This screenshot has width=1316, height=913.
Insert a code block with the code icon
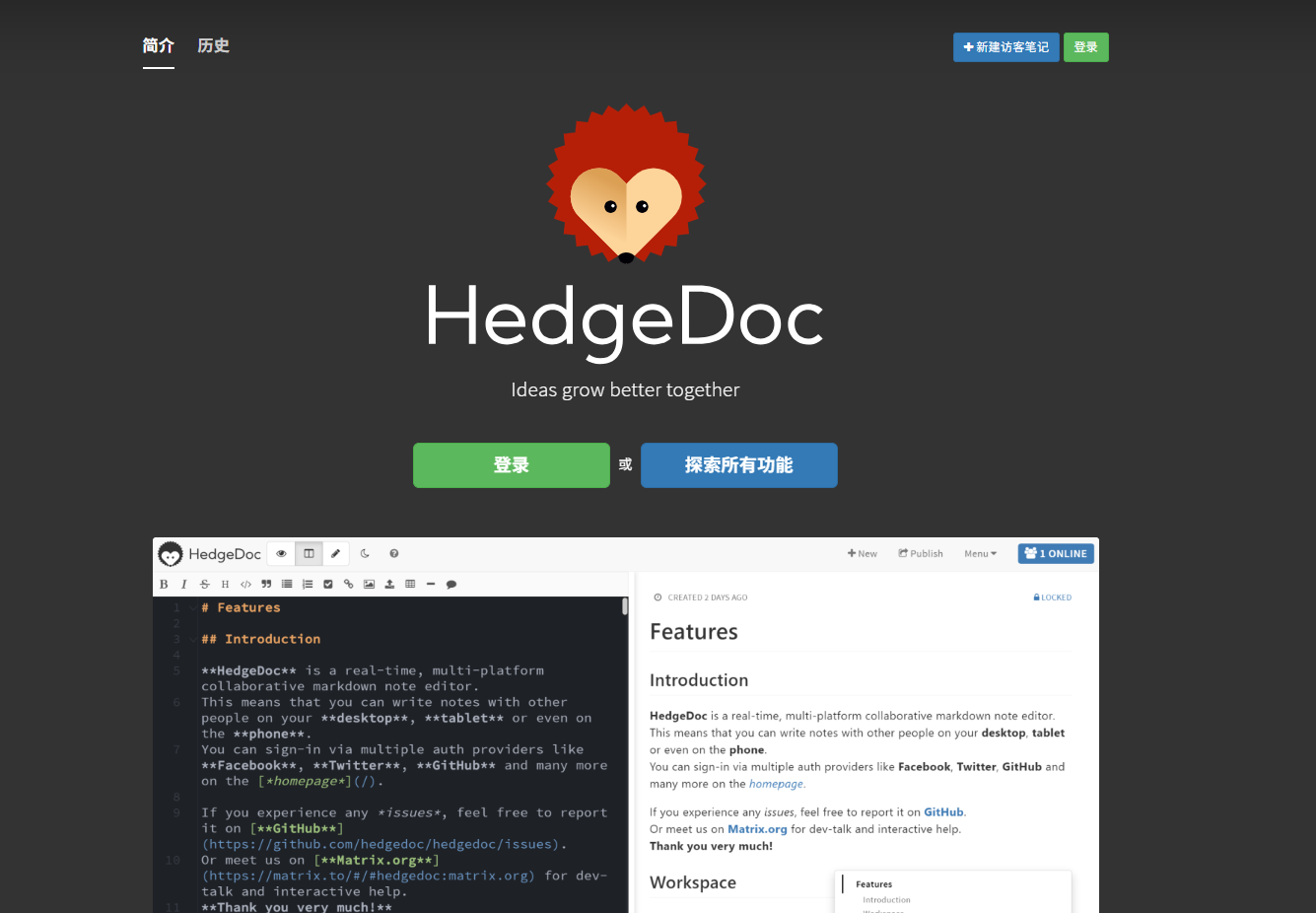[245, 585]
